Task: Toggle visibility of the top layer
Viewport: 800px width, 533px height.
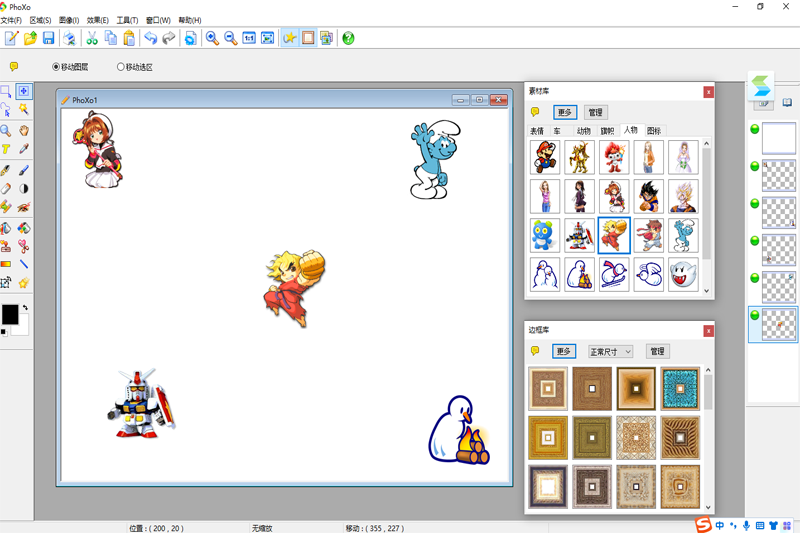Action: (x=755, y=129)
